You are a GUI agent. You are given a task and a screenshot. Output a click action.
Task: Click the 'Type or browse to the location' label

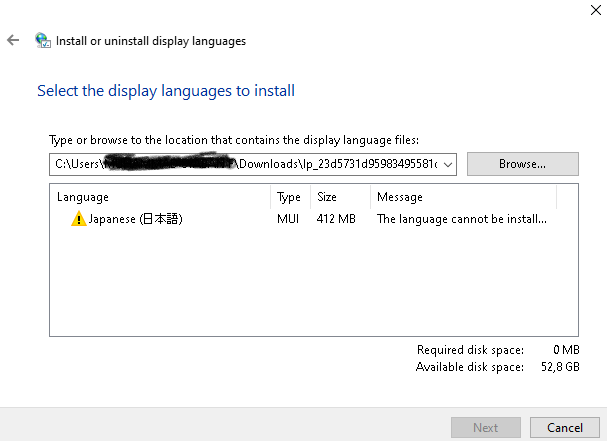click(234, 140)
